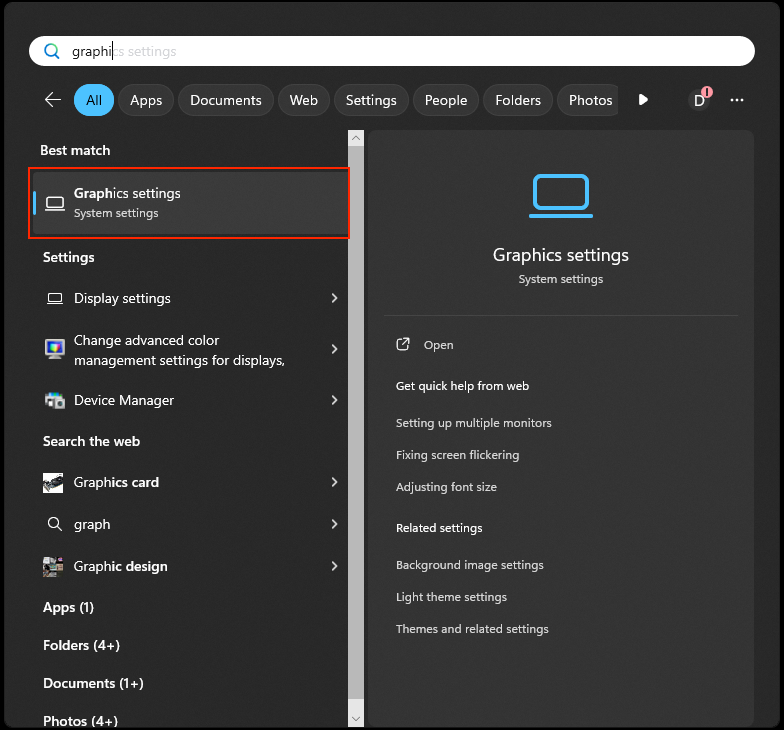This screenshot has width=784, height=730.
Task: Click the play arrow to show more filters
Action: point(643,100)
